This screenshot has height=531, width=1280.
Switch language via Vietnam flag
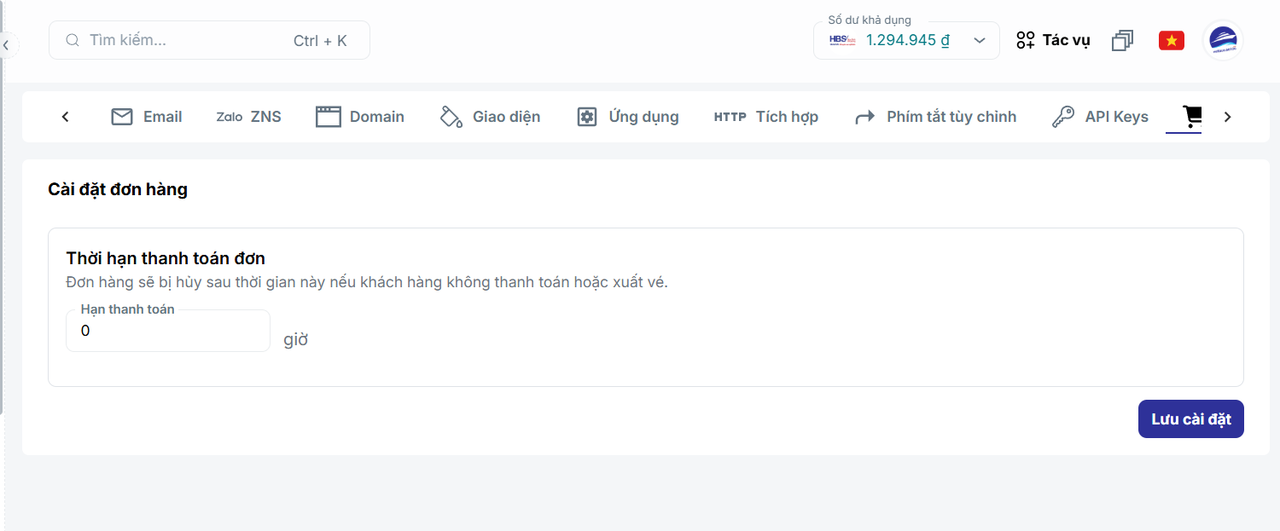point(1171,41)
